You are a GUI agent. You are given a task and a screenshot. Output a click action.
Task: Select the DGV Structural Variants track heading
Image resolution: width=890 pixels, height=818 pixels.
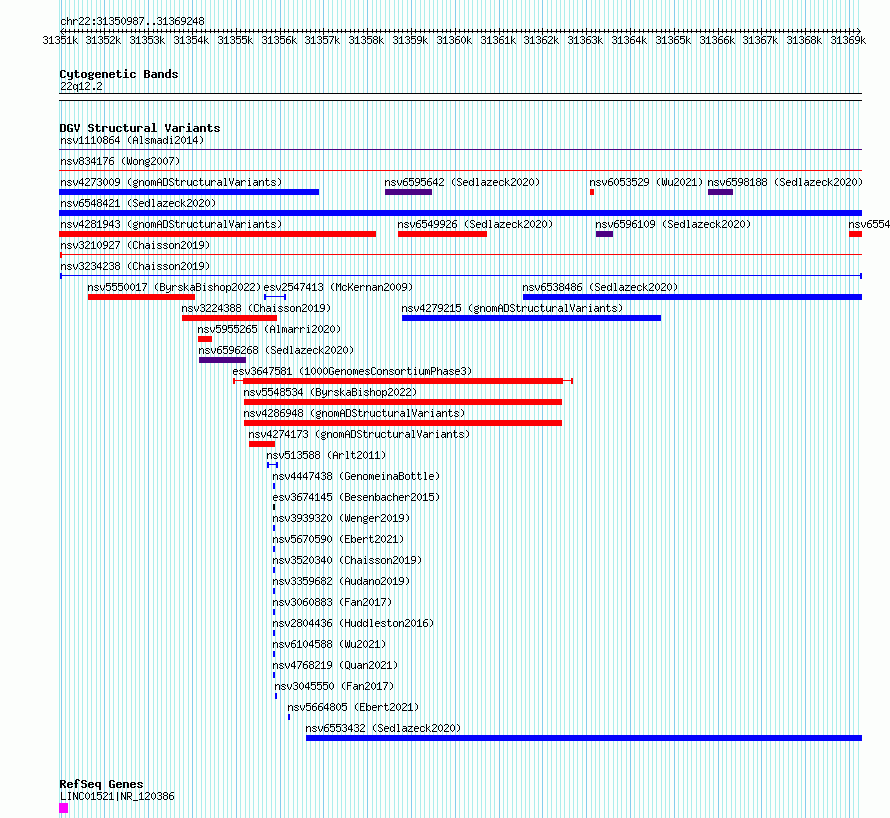[x=140, y=128]
